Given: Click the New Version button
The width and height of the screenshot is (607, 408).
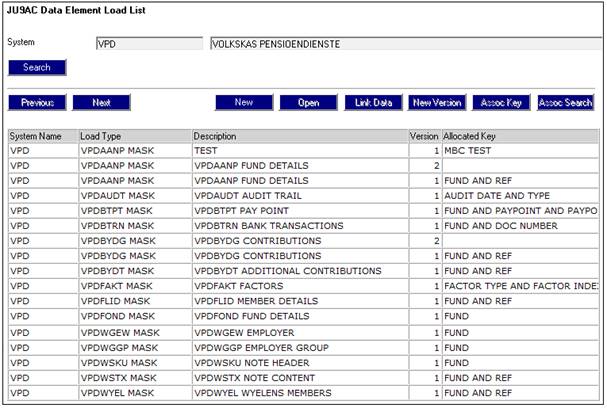Looking at the screenshot, I should pos(437,103).
